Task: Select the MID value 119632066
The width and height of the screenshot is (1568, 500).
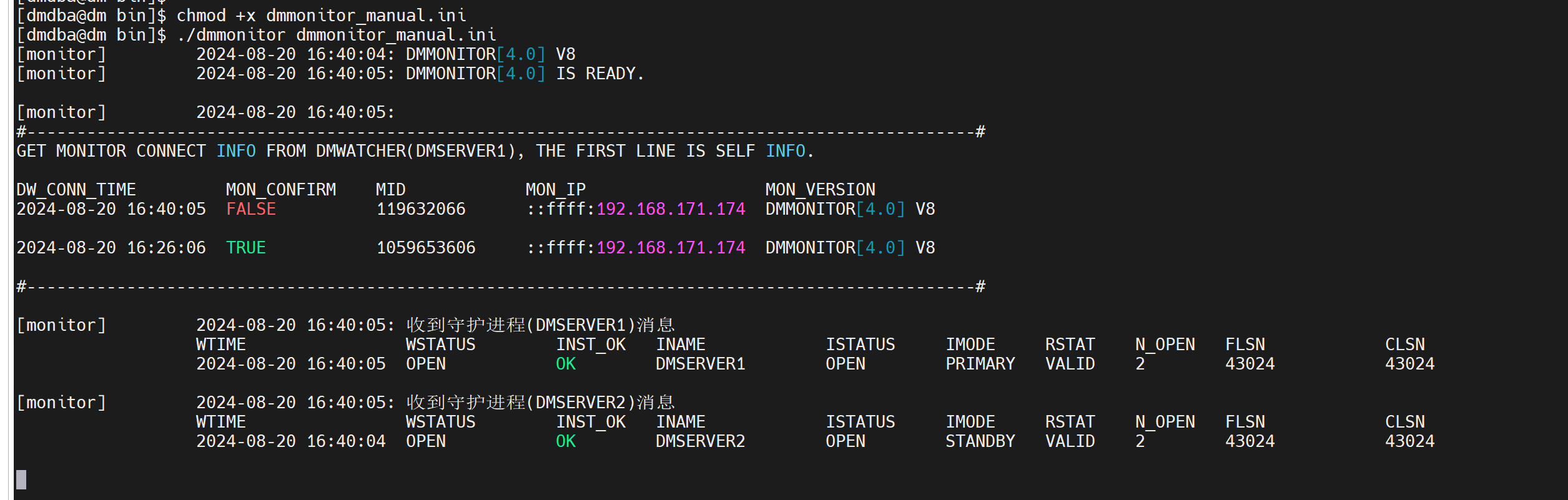Action: click(421, 209)
